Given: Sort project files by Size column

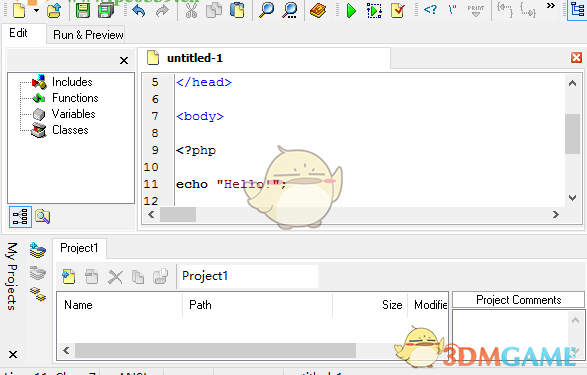Looking at the screenshot, I should click(x=370, y=305).
